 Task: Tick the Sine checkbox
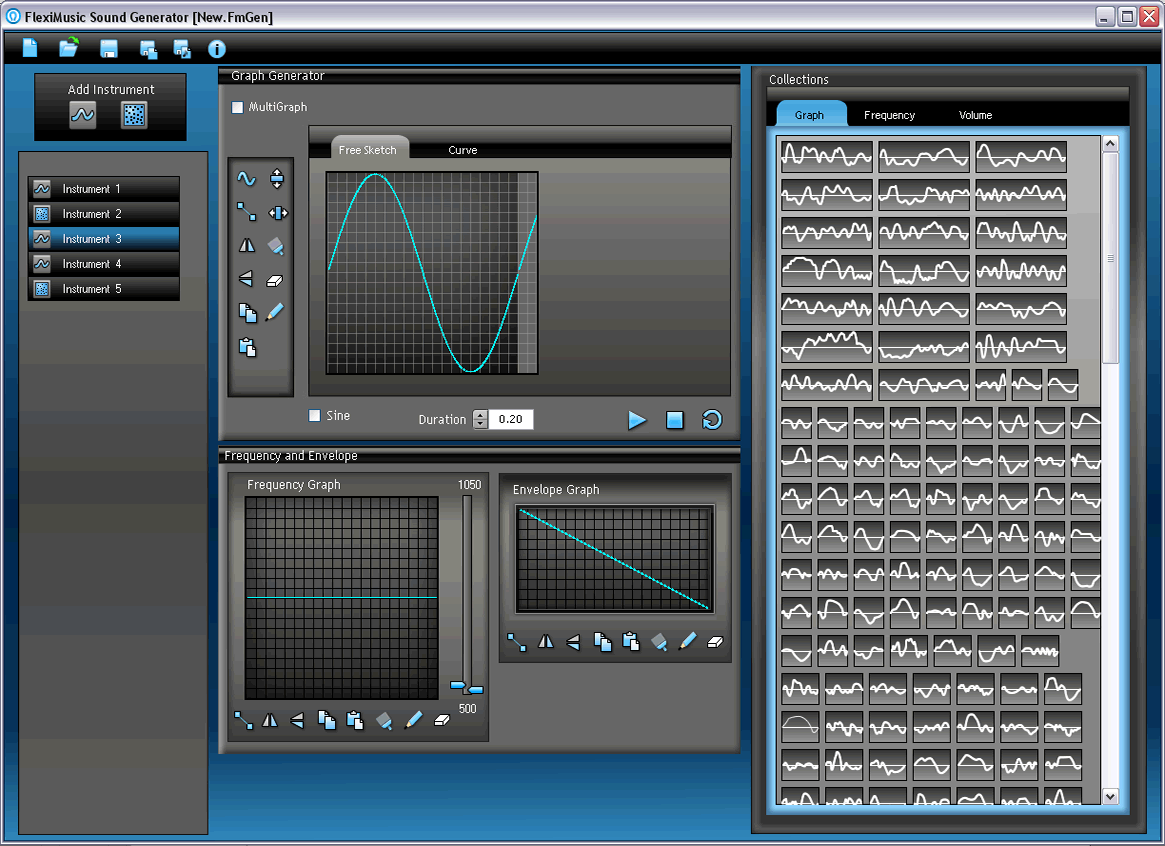tap(315, 416)
